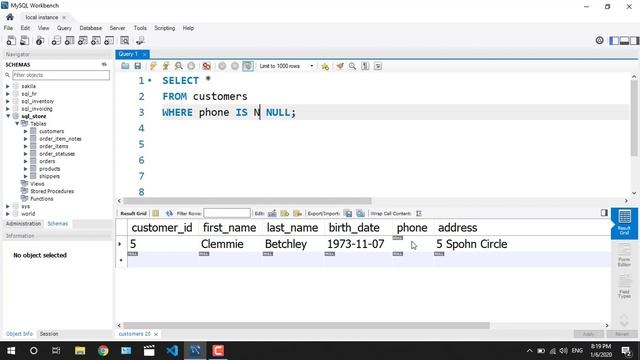The width and height of the screenshot is (640, 360).
Task: Click the Open SQL script icon in main toolbar
Action: pos(24,40)
